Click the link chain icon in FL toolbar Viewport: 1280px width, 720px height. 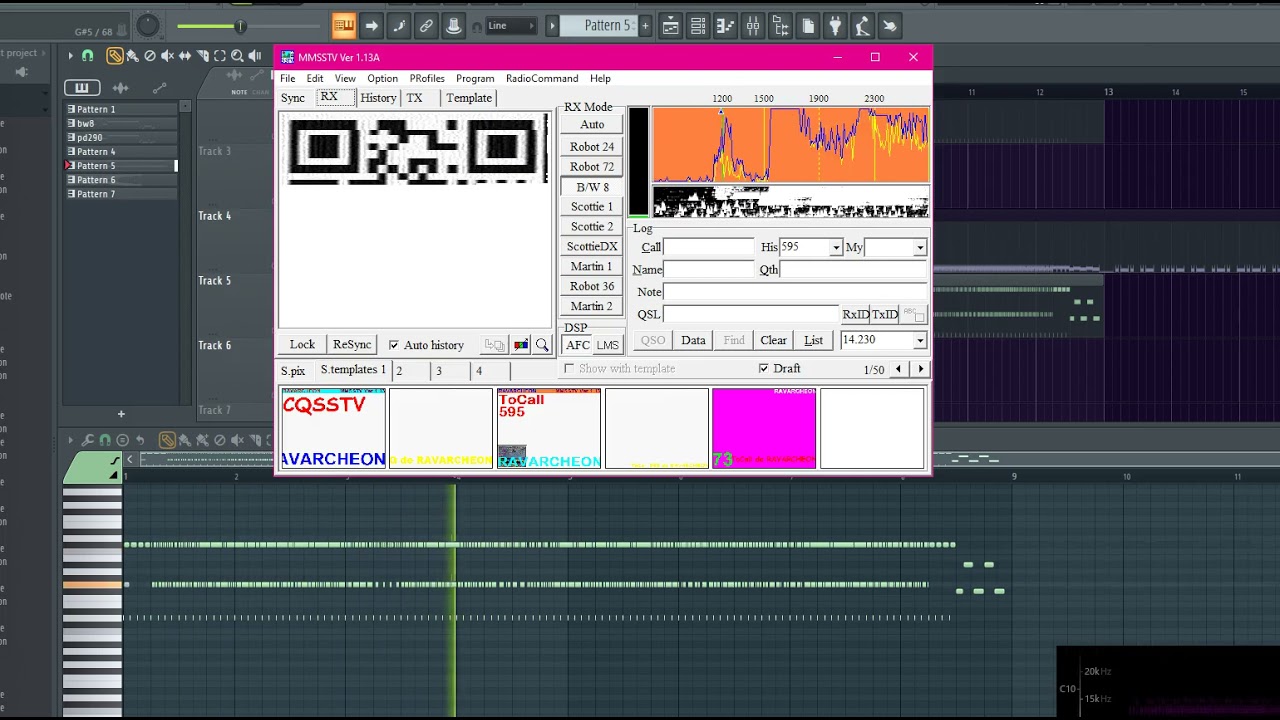pyautogui.click(x=426, y=26)
